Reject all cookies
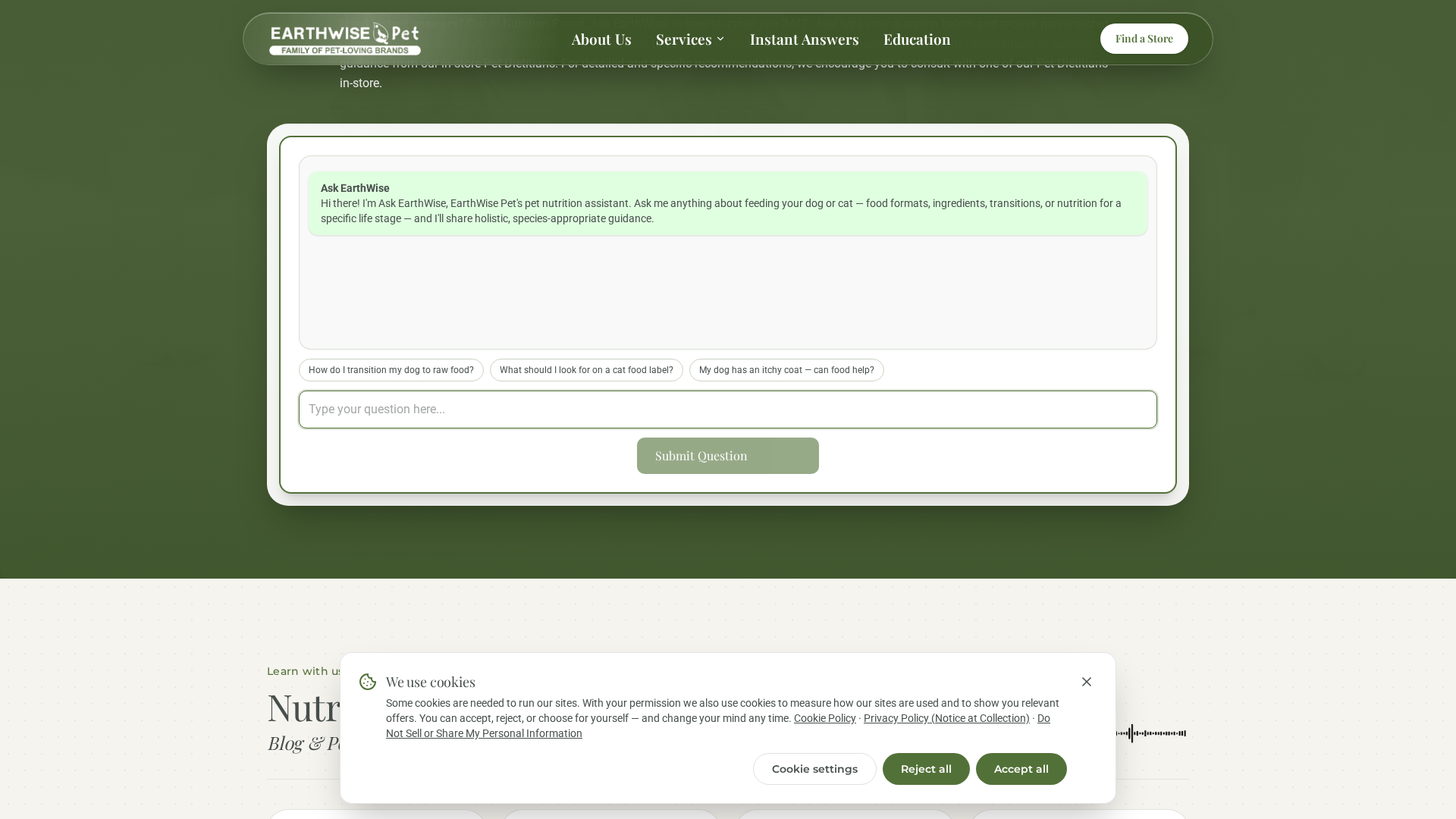This screenshot has width=1456, height=819. coord(926,769)
